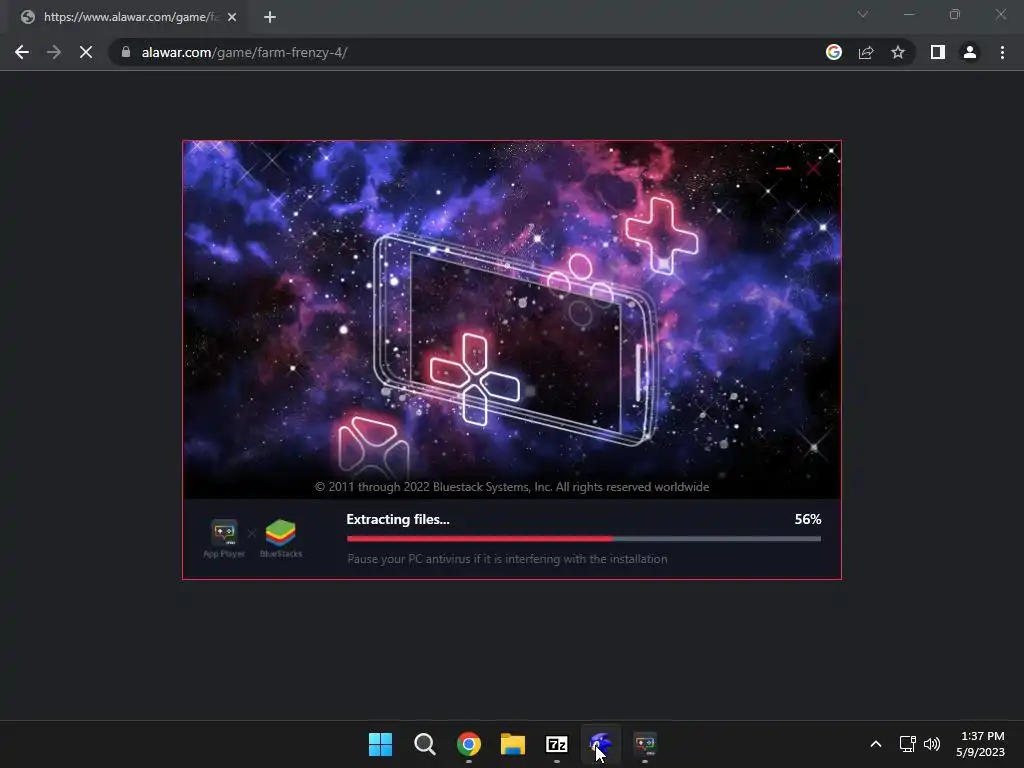
Task: Minimize the BlueStacks installer window
Action: point(784,168)
